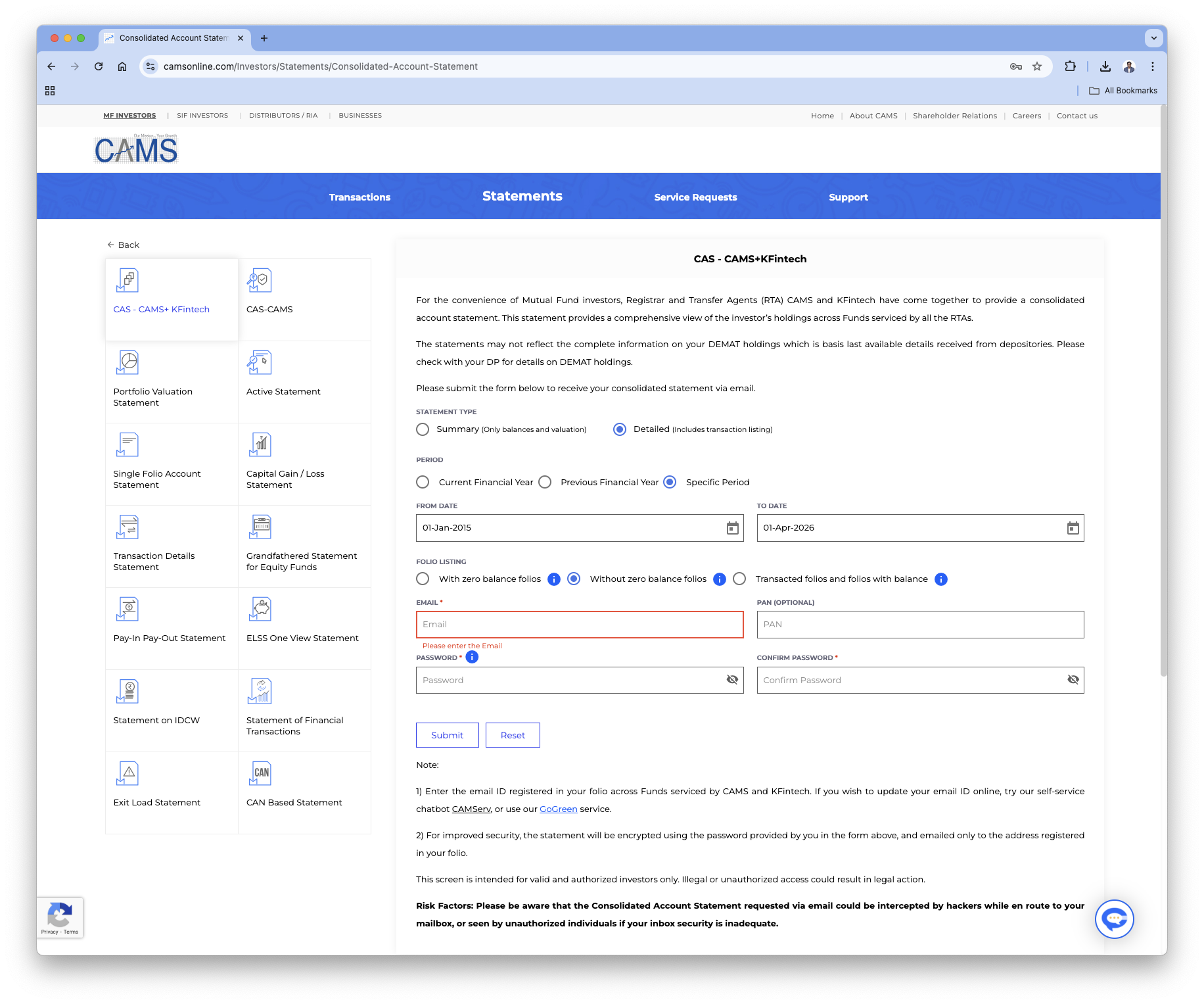Open the To Date calendar picker

tap(1073, 528)
